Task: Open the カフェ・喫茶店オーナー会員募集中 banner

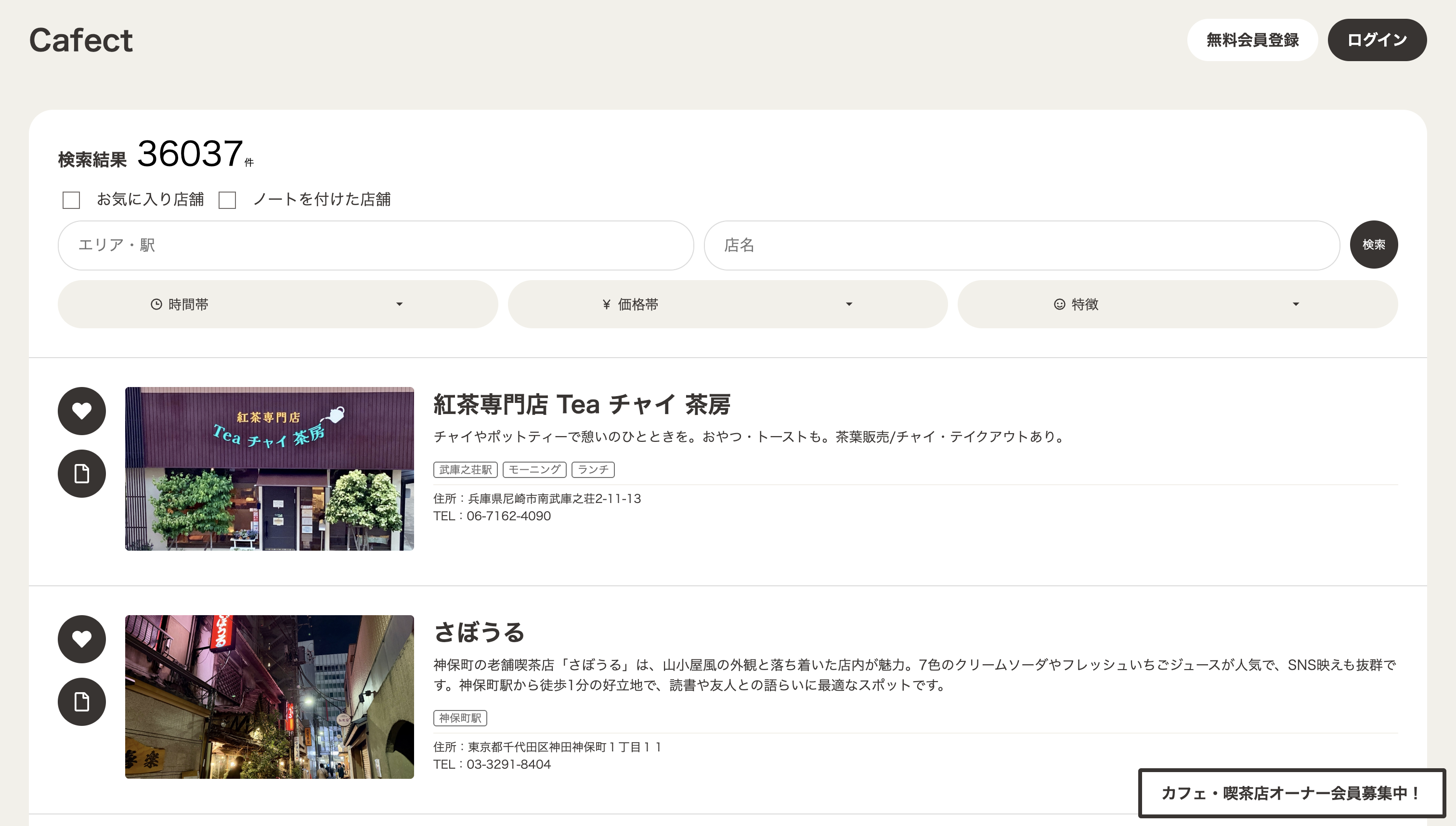Action: coord(1291,793)
